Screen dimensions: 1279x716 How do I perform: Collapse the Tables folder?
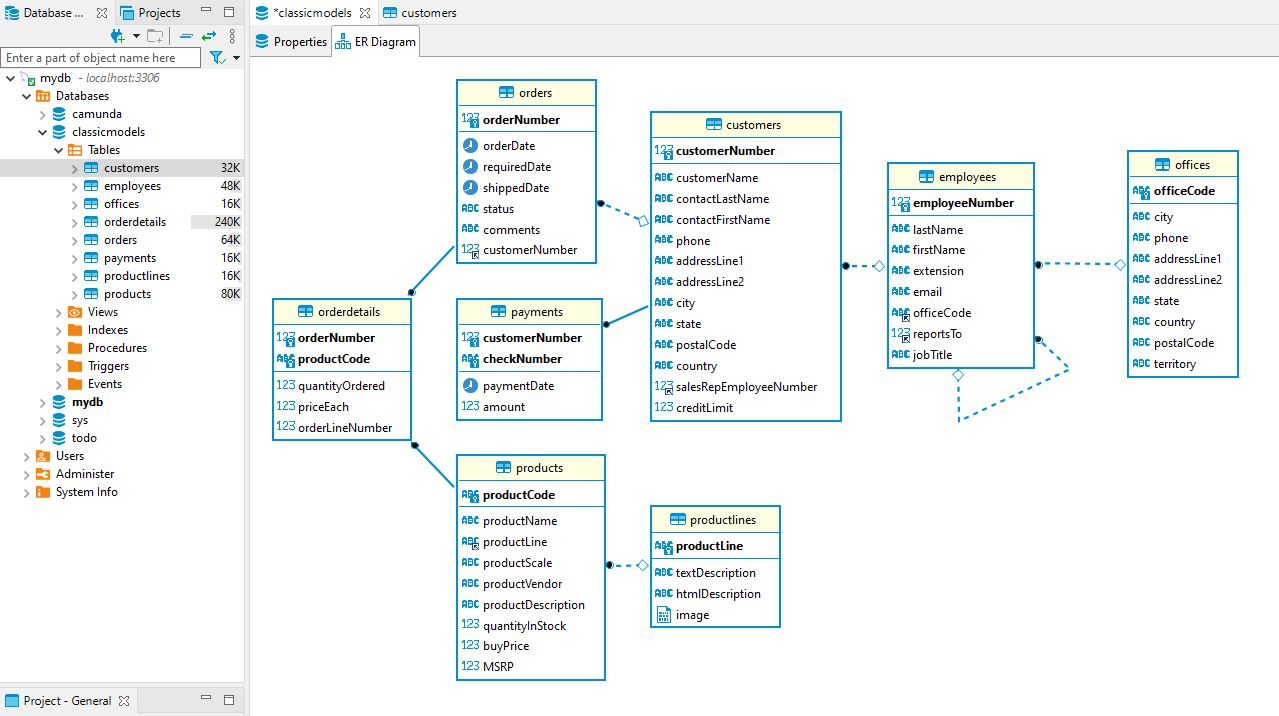pos(59,150)
